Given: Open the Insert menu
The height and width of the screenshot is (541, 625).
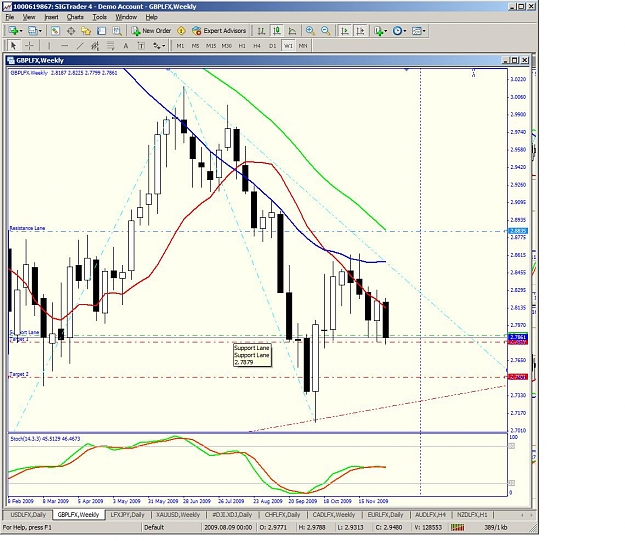Looking at the screenshot, I should pos(51,17).
